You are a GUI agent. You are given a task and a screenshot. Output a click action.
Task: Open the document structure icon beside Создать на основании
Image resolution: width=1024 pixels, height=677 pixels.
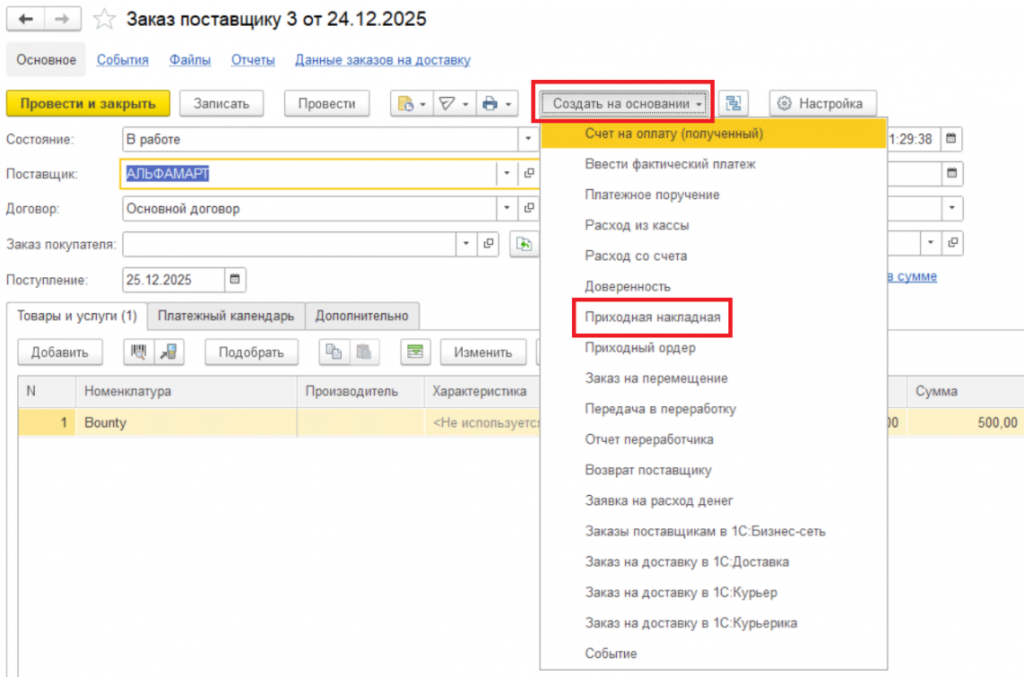pyautogui.click(x=733, y=103)
